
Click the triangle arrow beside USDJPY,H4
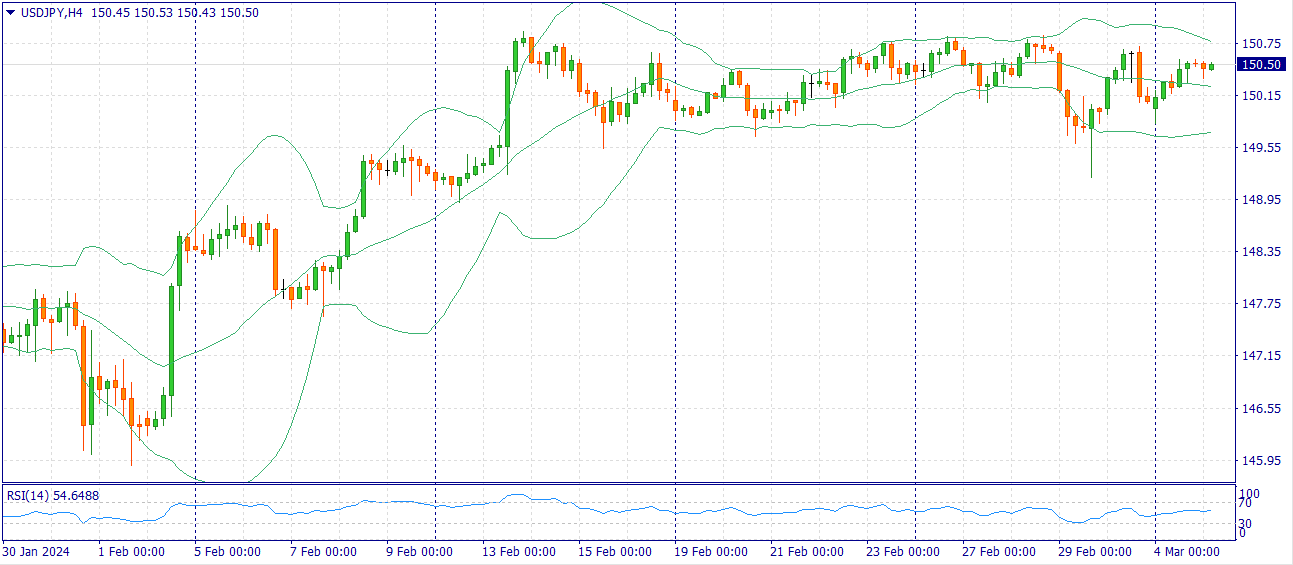[10, 12]
